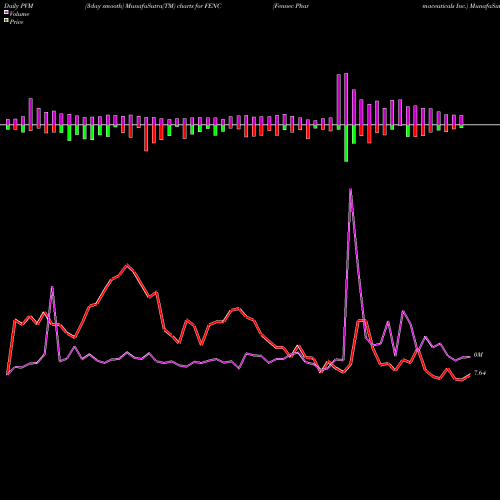Screen dimensions: 500x500
Task: Click the '7.64' price axis value
Action: pyautogui.click(x=480, y=373)
